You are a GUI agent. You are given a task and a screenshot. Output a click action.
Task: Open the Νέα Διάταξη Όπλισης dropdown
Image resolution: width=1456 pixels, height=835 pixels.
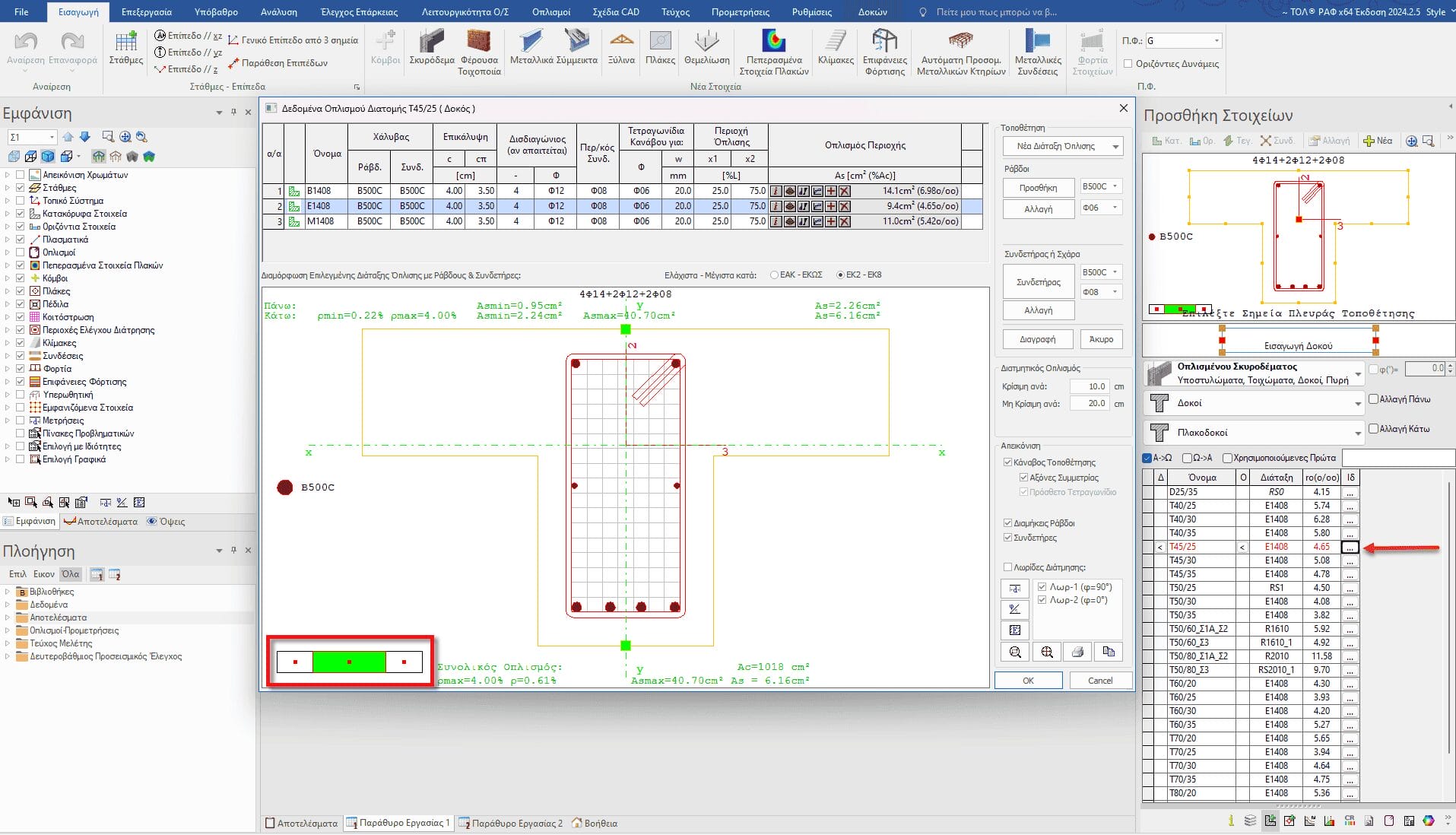[x=1062, y=146]
